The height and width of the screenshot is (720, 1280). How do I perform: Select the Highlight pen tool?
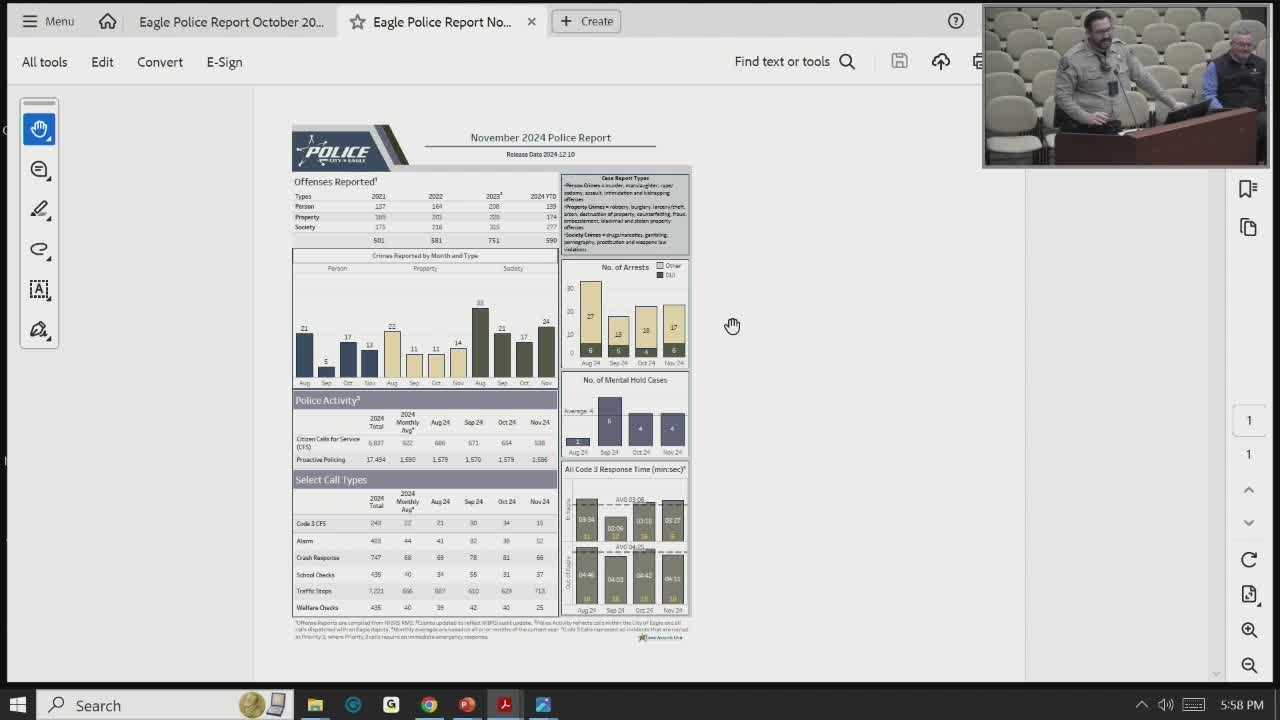(x=39, y=209)
